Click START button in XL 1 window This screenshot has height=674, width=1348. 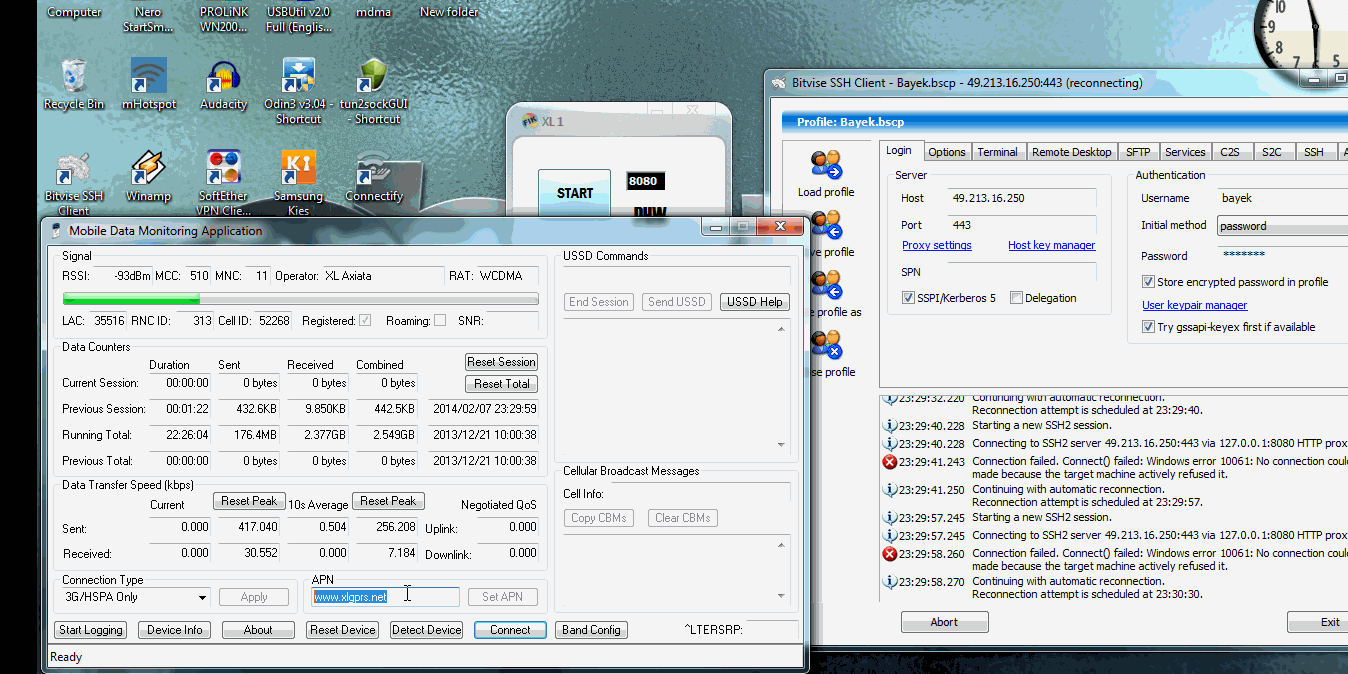click(575, 193)
